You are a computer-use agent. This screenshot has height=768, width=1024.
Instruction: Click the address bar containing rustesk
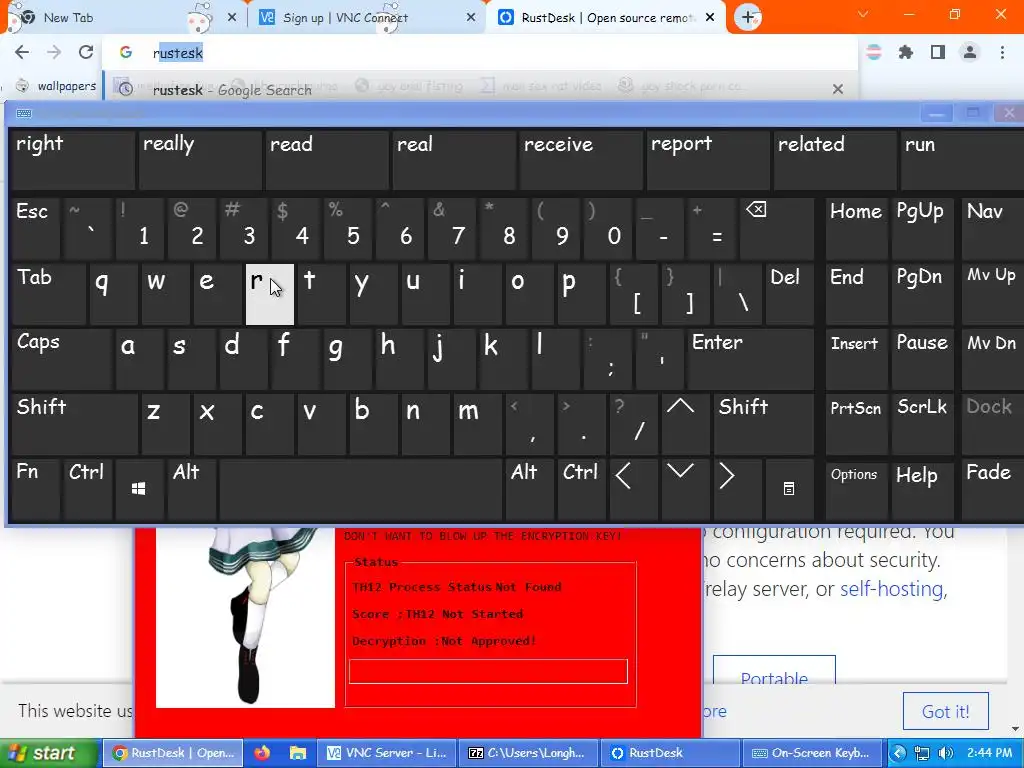[480, 53]
